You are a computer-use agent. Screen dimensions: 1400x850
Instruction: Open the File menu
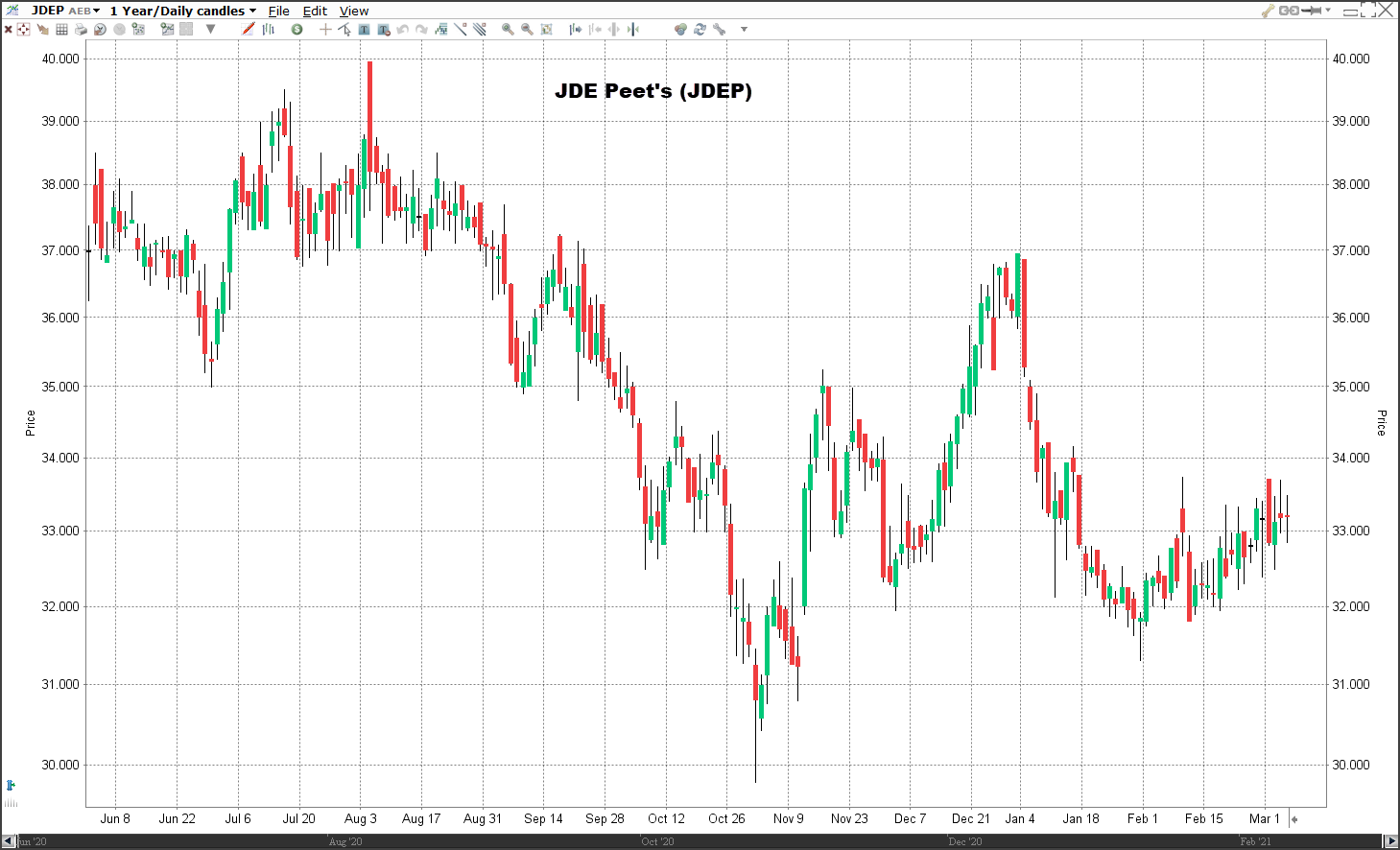click(278, 11)
